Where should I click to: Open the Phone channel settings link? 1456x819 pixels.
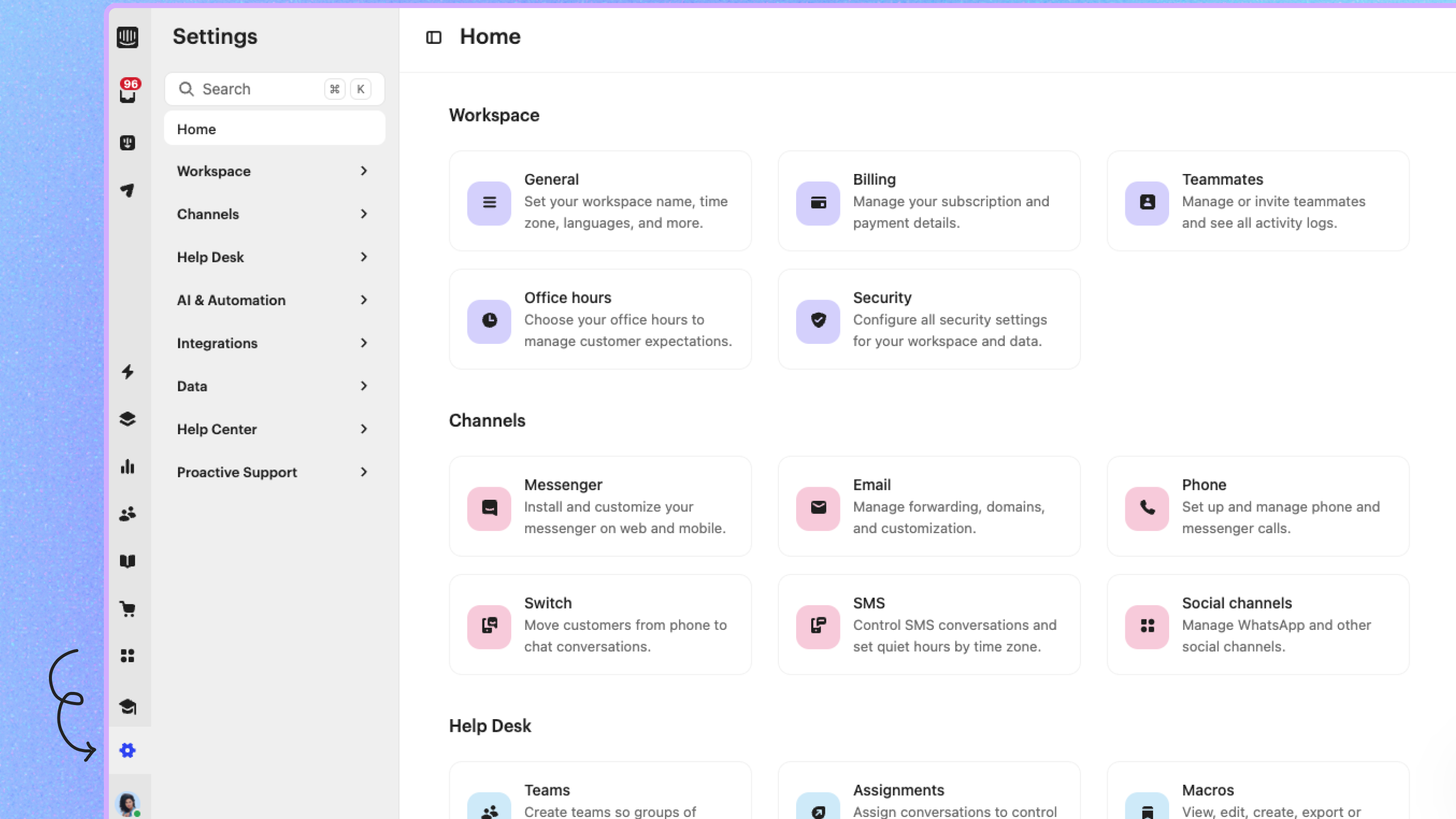(x=1204, y=485)
